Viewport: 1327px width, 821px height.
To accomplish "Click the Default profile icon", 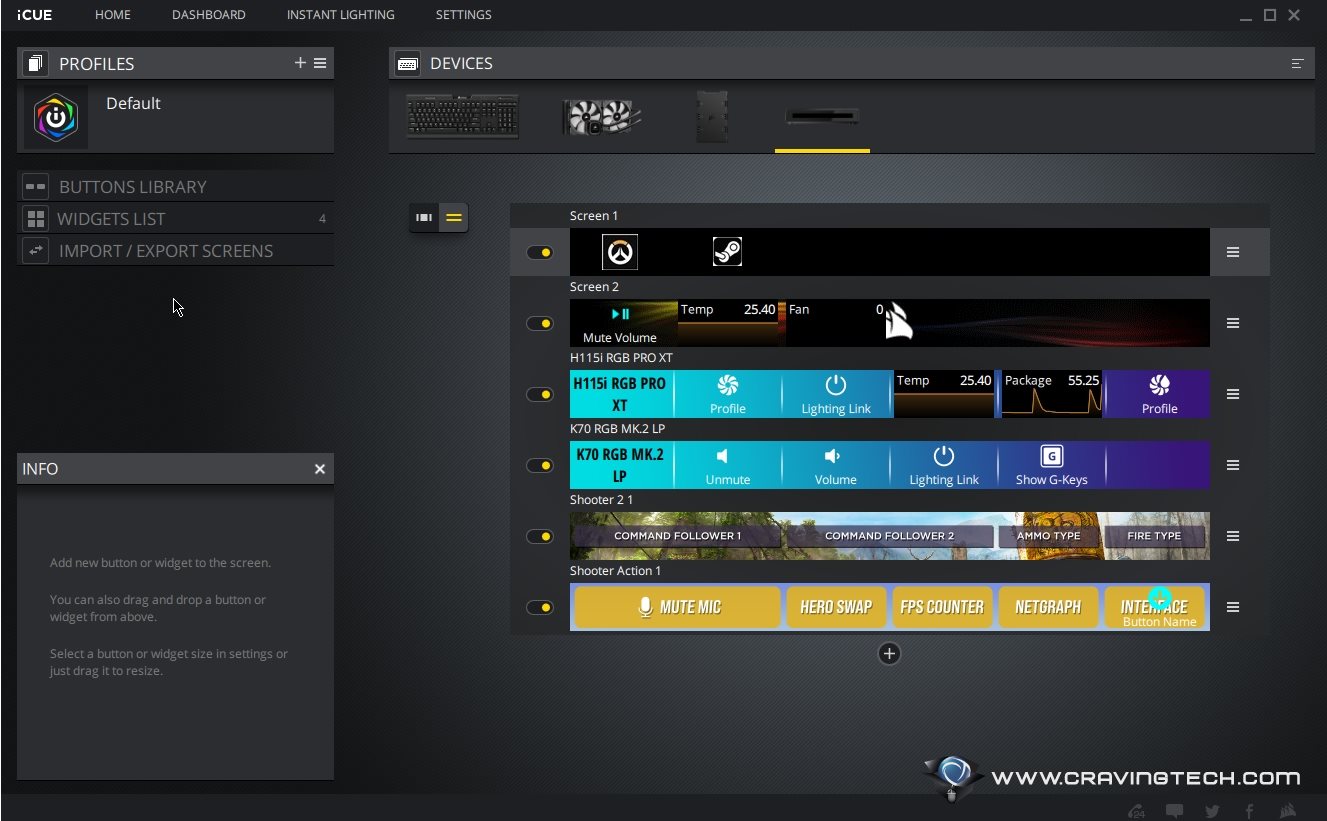I will click(56, 117).
